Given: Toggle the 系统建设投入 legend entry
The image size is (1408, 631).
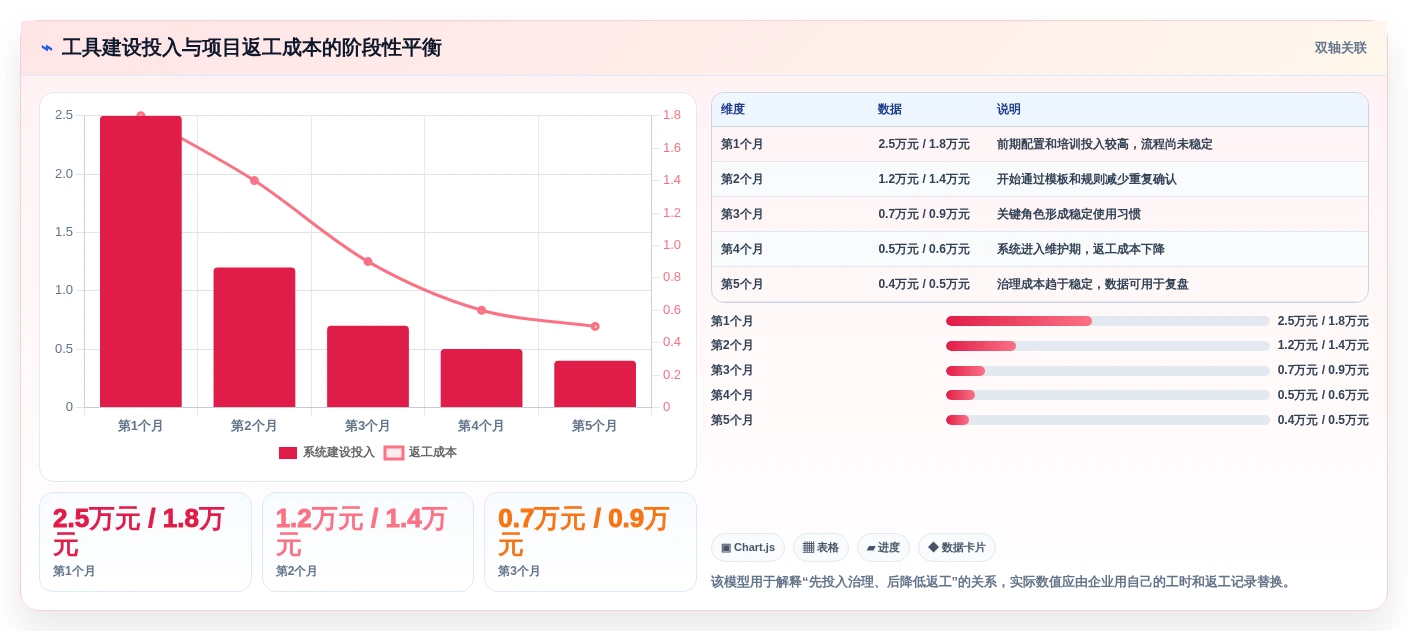Looking at the screenshot, I should coord(327,453).
